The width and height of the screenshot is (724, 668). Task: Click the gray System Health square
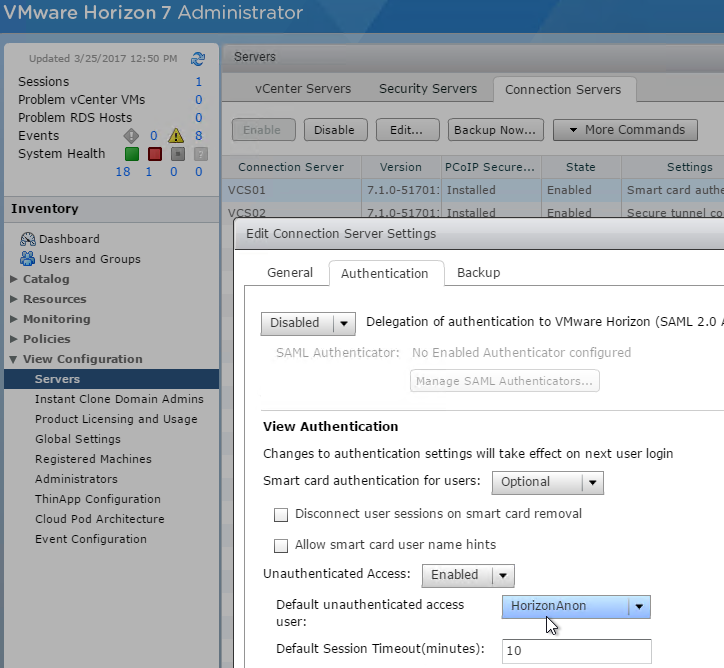[x=178, y=154]
